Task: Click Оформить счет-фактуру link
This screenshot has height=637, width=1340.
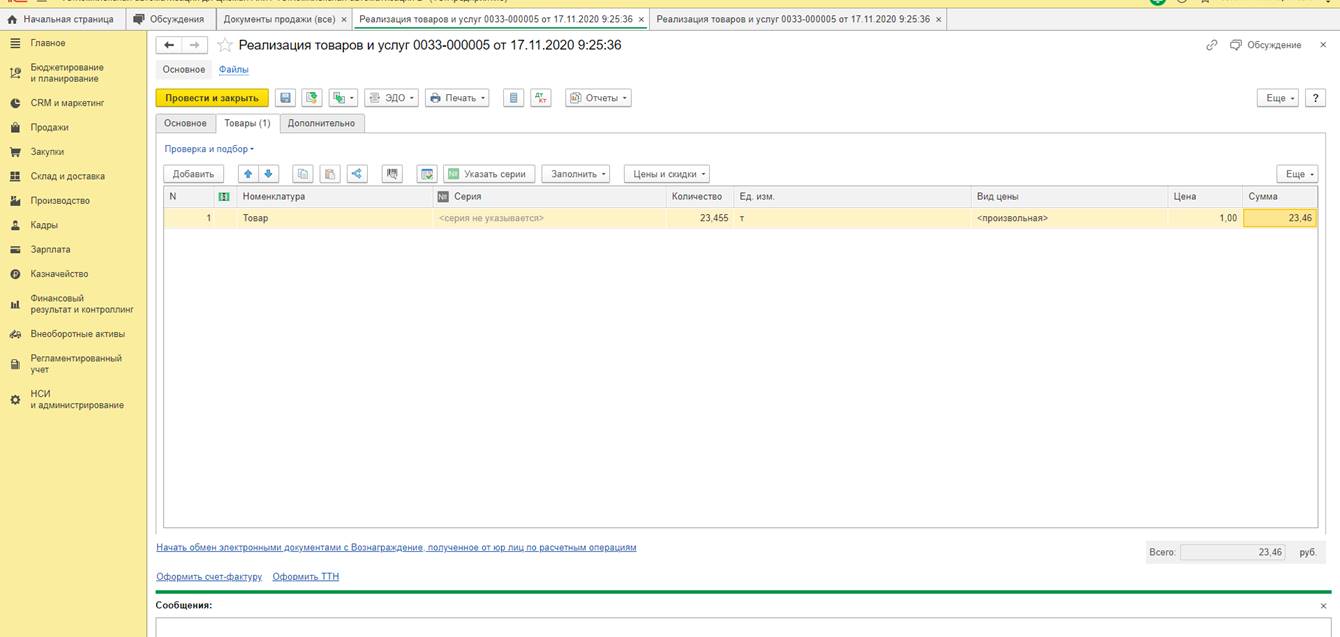Action: [209, 577]
